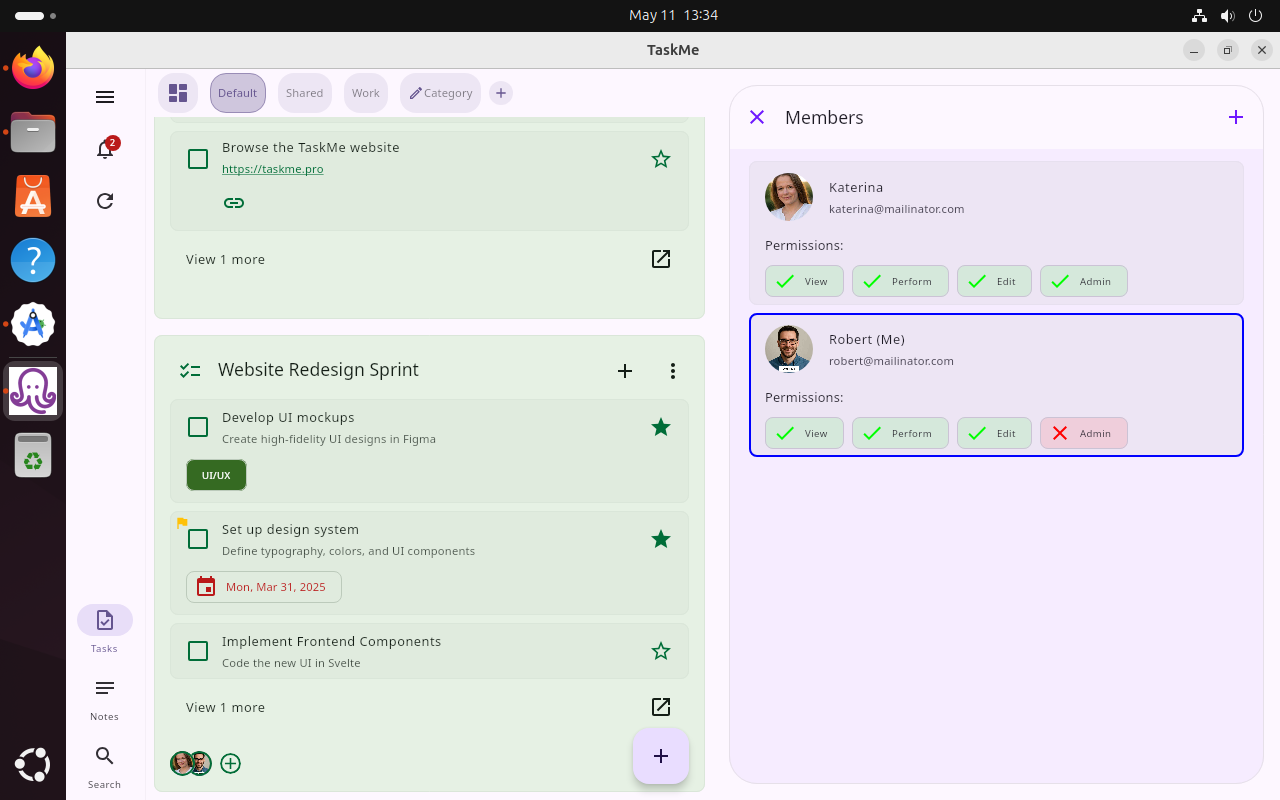Screen dimensions: 1280x800
Task: Open the notifications bell icon
Action: [105, 149]
